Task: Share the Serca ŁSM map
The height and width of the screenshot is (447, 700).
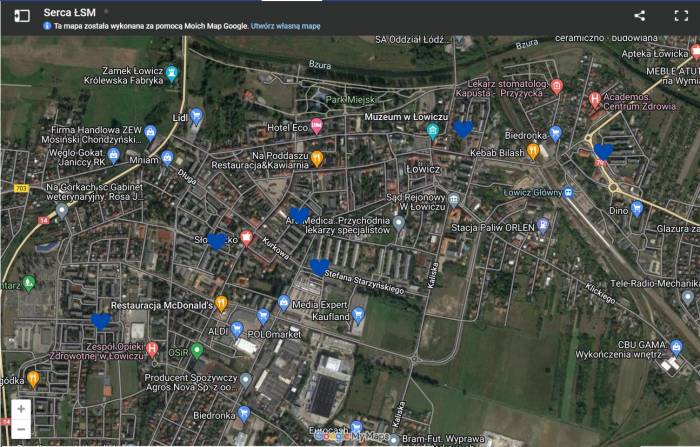Action: point(639,16)
